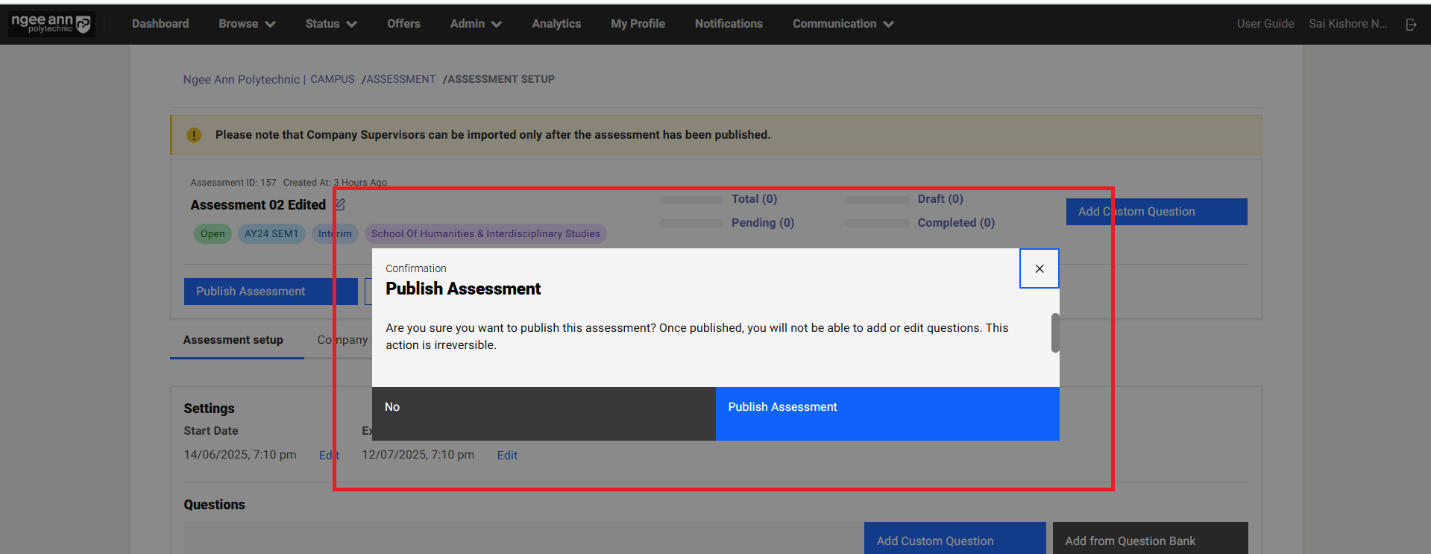
Task: Close the Publish Assessment confirmation dialog
Action: [x=1039, y=269]
